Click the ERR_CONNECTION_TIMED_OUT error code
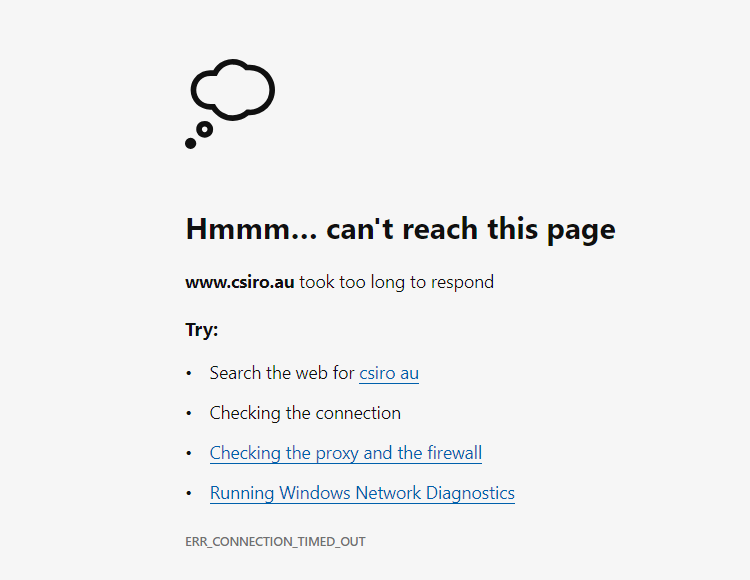Image resolution: width=750 pixels, height=580 pixels. tap(276, 542)
